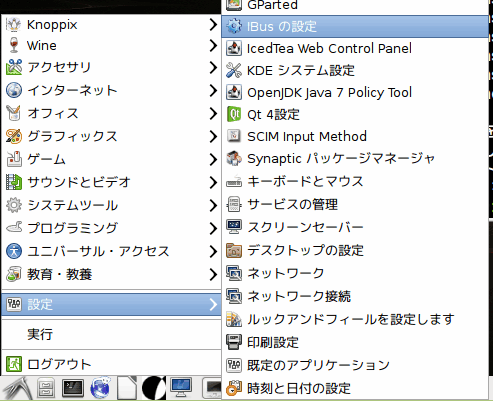Viewport: 493px width, 401px height.
Task: Choose ログアウト from the menu
Action: click(x=111, y=364)
